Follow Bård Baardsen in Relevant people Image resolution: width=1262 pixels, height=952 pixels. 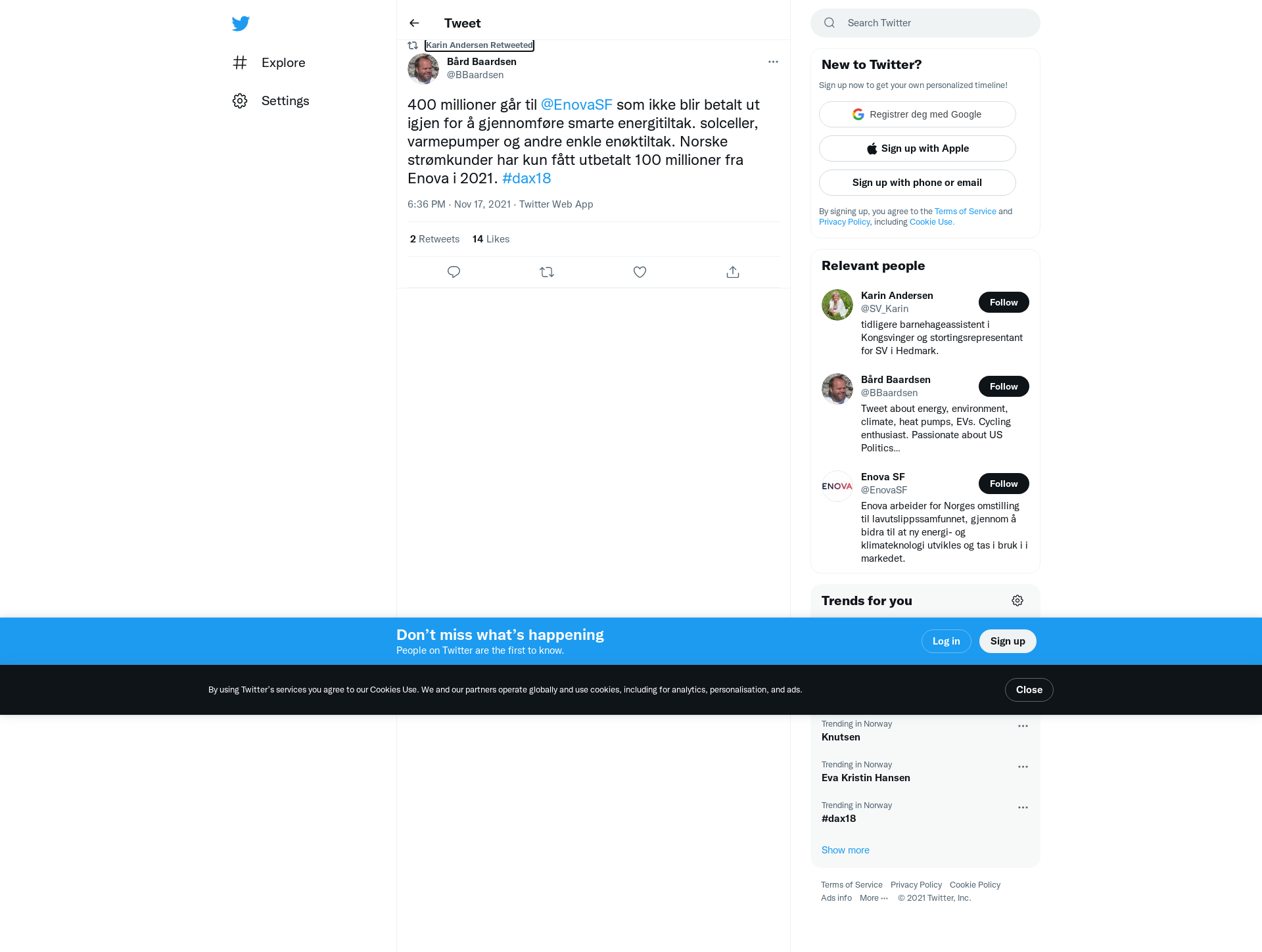1004,386
